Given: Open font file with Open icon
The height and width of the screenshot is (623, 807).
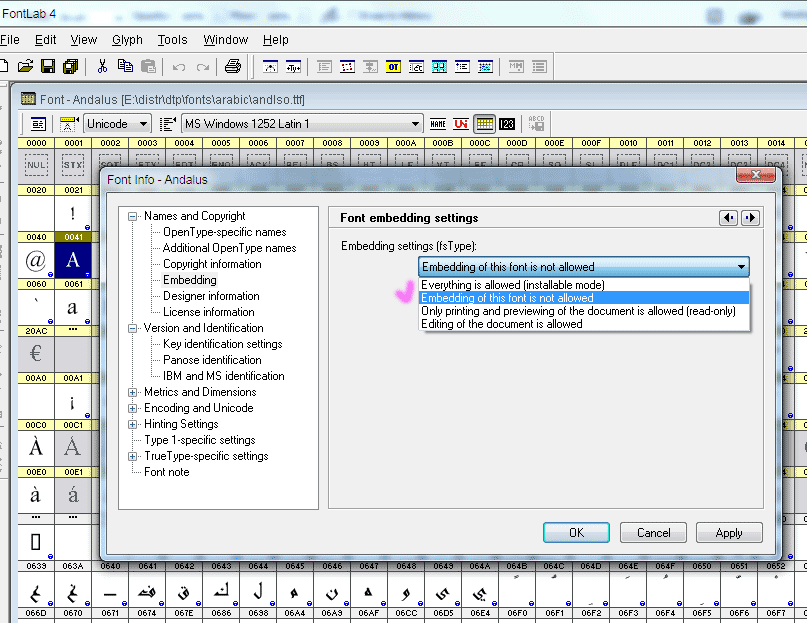Looking at the screenshot, I should coord(25,66).
